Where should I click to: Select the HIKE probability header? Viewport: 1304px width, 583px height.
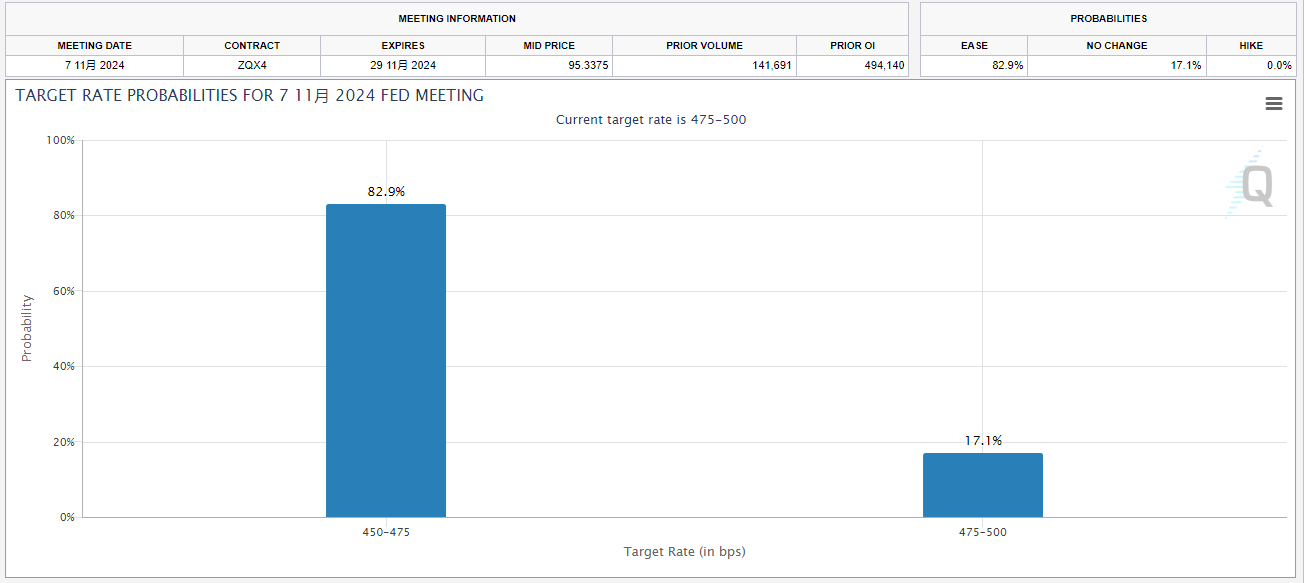point(1250,46)
